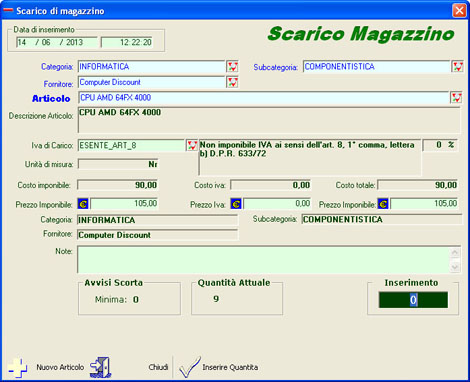The image size is (470, 382).
Task: Click inside the Note text area
Action: coord(264,260)
